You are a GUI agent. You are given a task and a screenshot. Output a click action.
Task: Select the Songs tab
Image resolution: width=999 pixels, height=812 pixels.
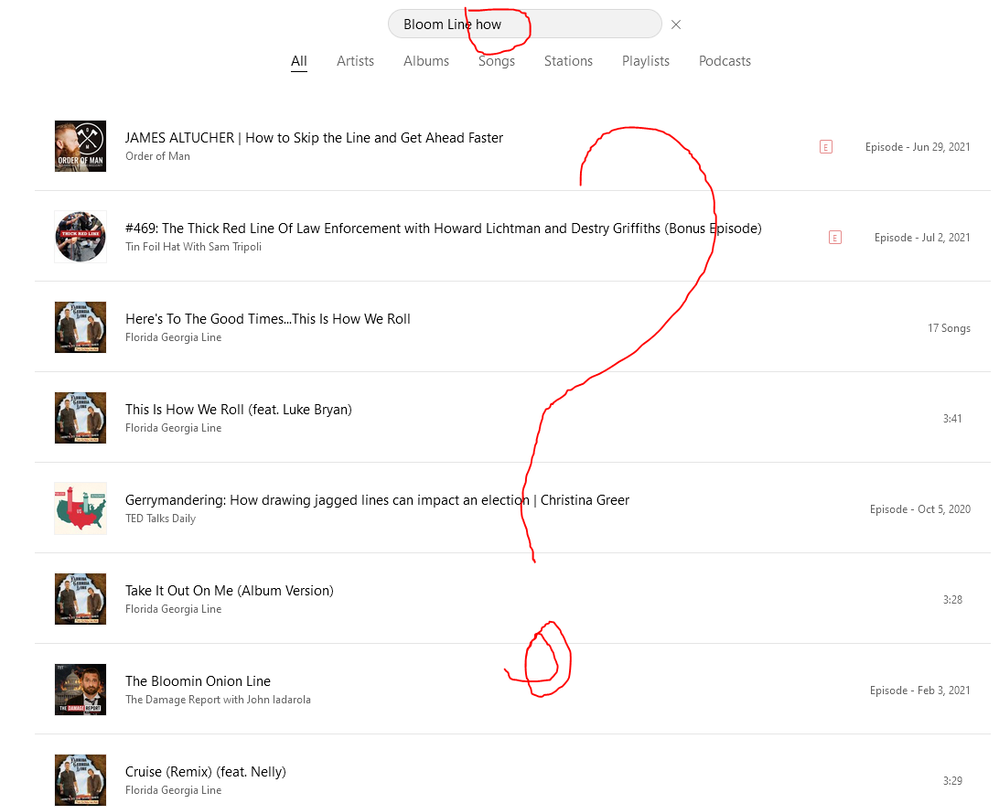[496, 61]
